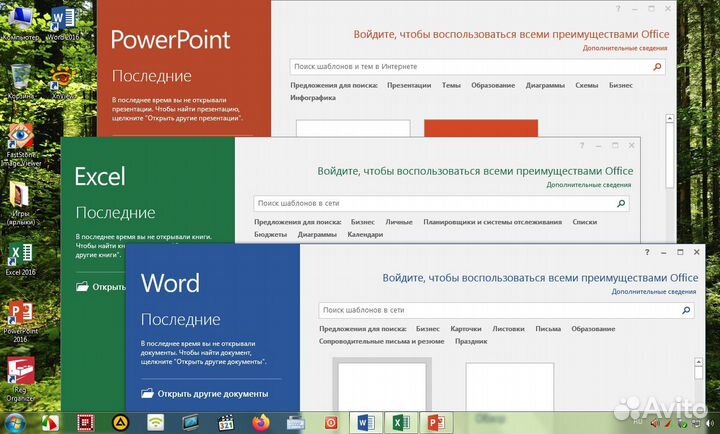
Task: Select the Письма suggestion in Word
Action: pos(548,329)
